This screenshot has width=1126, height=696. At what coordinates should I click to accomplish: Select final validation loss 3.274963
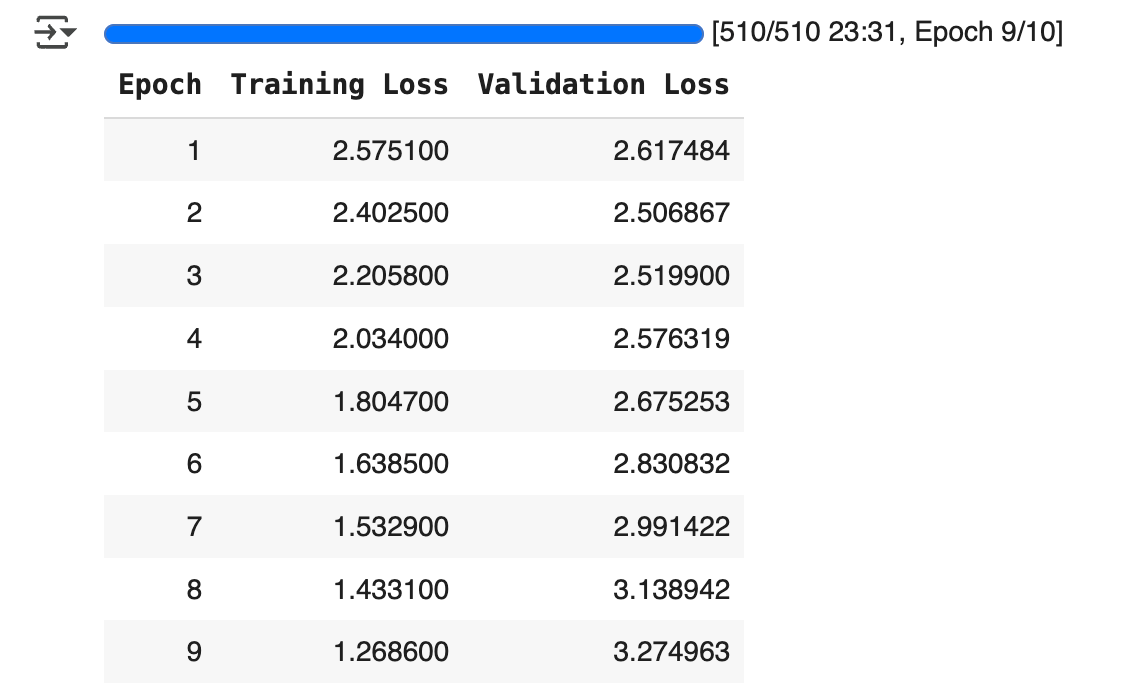pos(672,652)
